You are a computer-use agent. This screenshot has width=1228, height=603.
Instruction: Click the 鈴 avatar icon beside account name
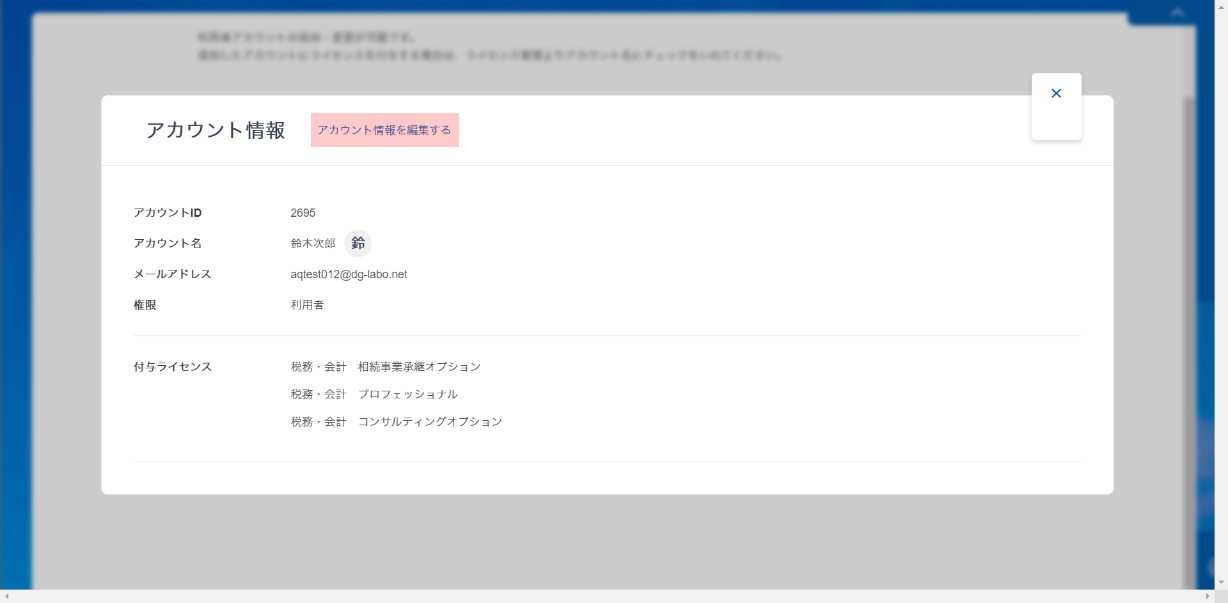[x=358, y=243]
